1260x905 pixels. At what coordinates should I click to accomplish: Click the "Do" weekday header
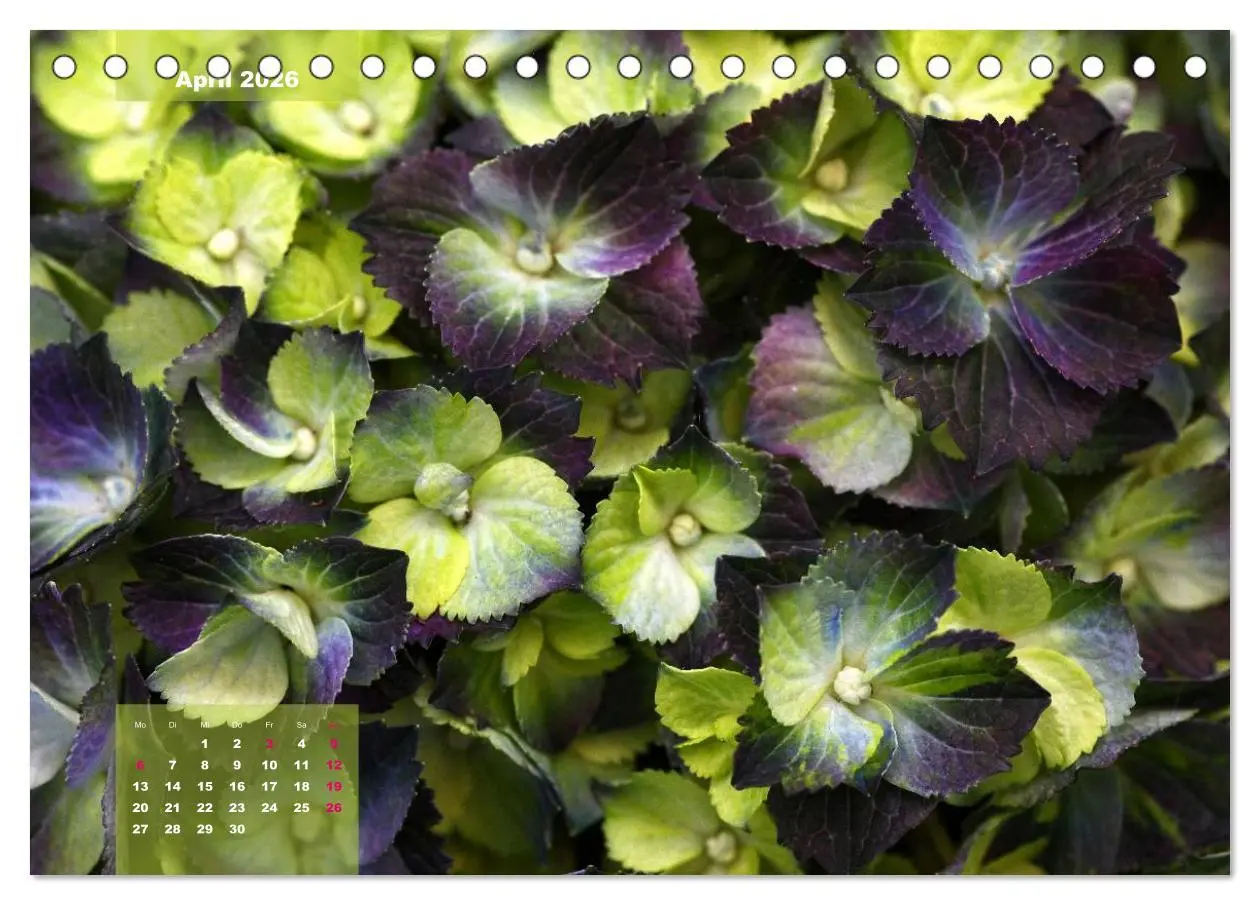pyautogui.click(x=237, y=725)
